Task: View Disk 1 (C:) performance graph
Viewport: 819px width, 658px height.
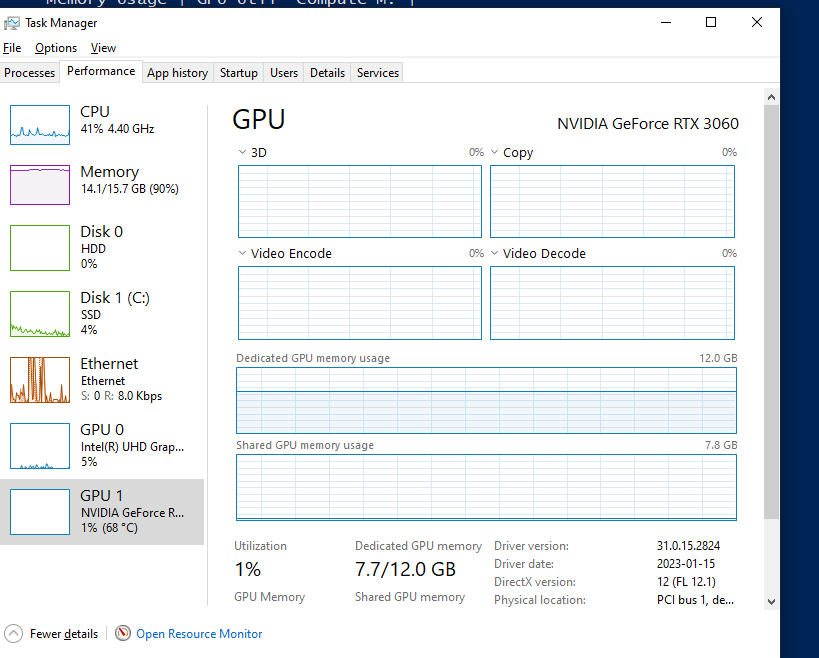Action: pos(40,314)
